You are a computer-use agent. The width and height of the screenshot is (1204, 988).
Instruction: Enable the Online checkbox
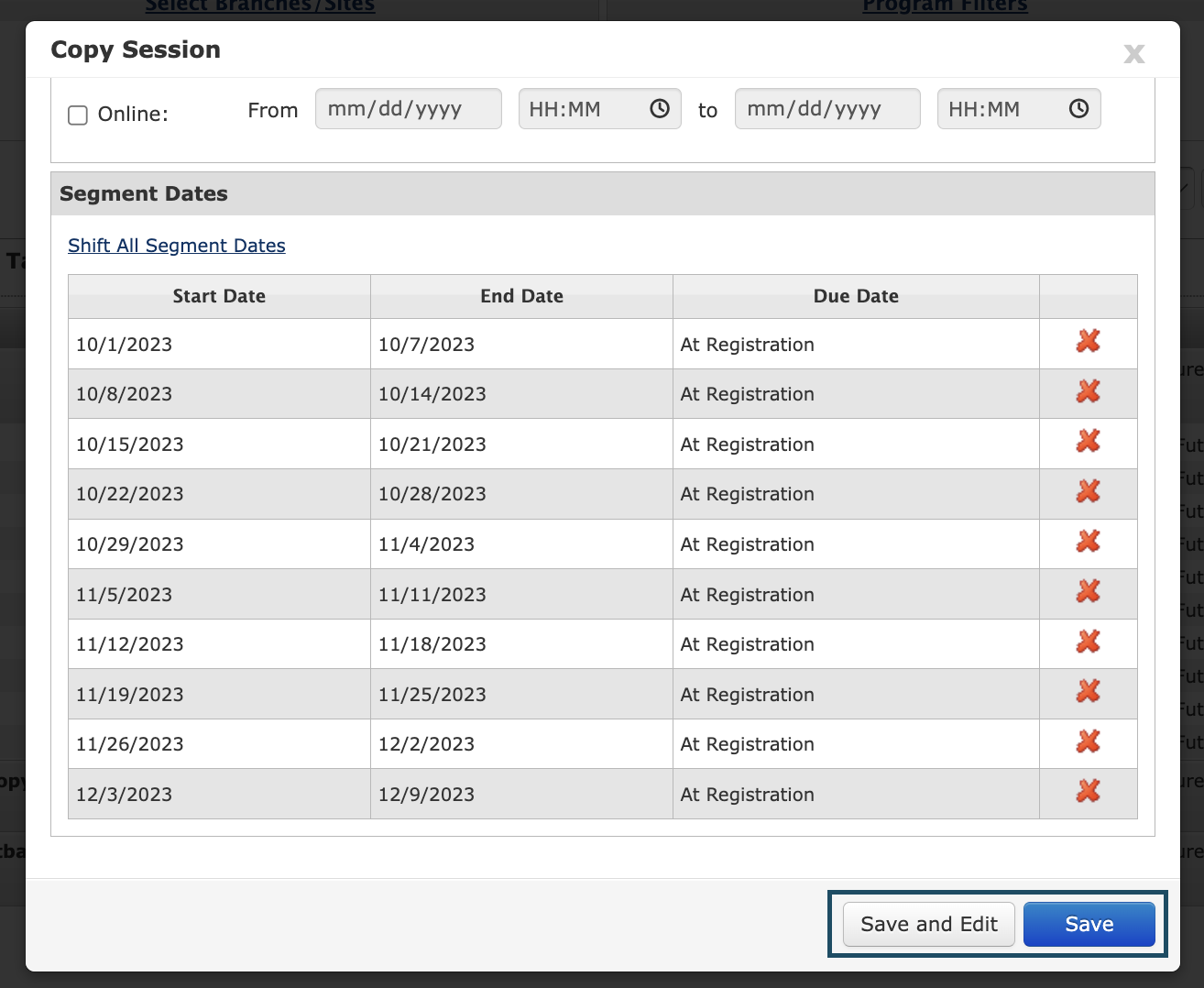coord(77,115)
